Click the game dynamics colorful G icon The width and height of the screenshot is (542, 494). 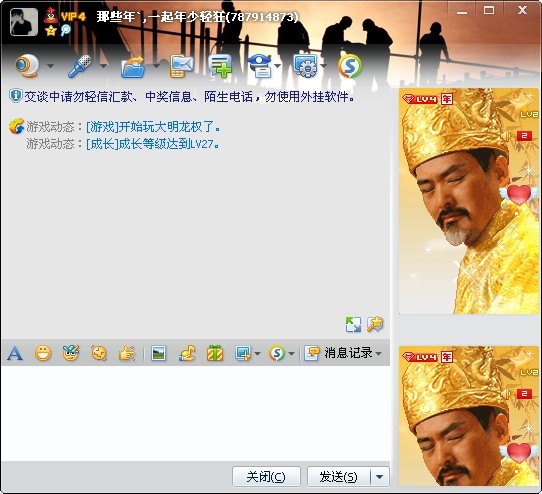[16, 126]
